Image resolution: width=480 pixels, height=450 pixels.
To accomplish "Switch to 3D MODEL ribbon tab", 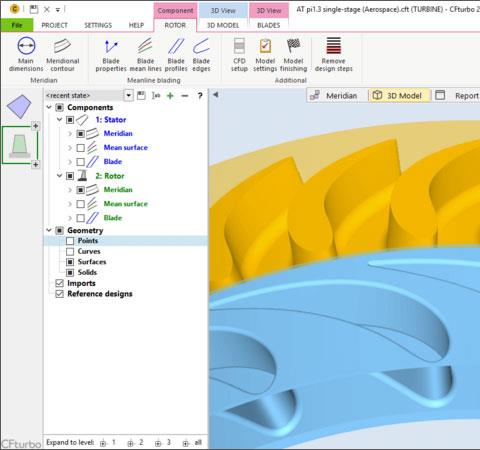I will point(223,25).
